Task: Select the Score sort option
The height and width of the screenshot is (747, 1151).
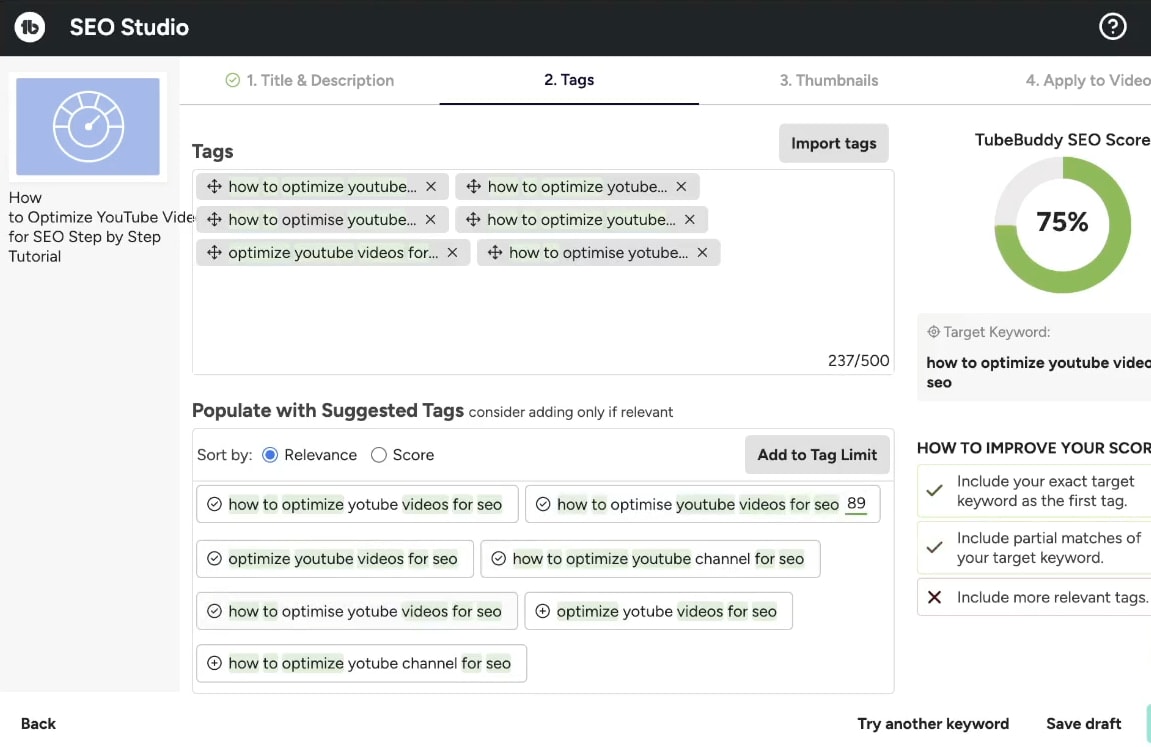Action: pyautogui.click(x=379, y=455)
